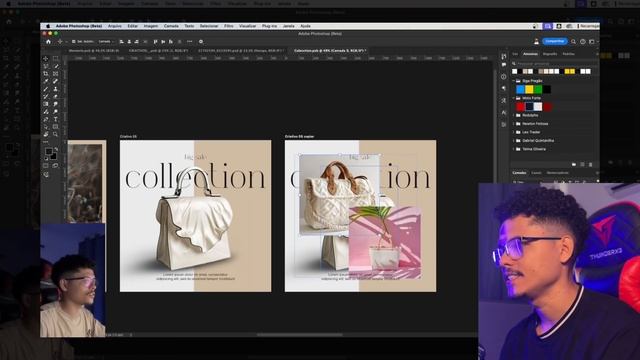Viewport: 640px width, 360px height.
Task: Open the History collapsed panel icon
Action: pos(504,56)
